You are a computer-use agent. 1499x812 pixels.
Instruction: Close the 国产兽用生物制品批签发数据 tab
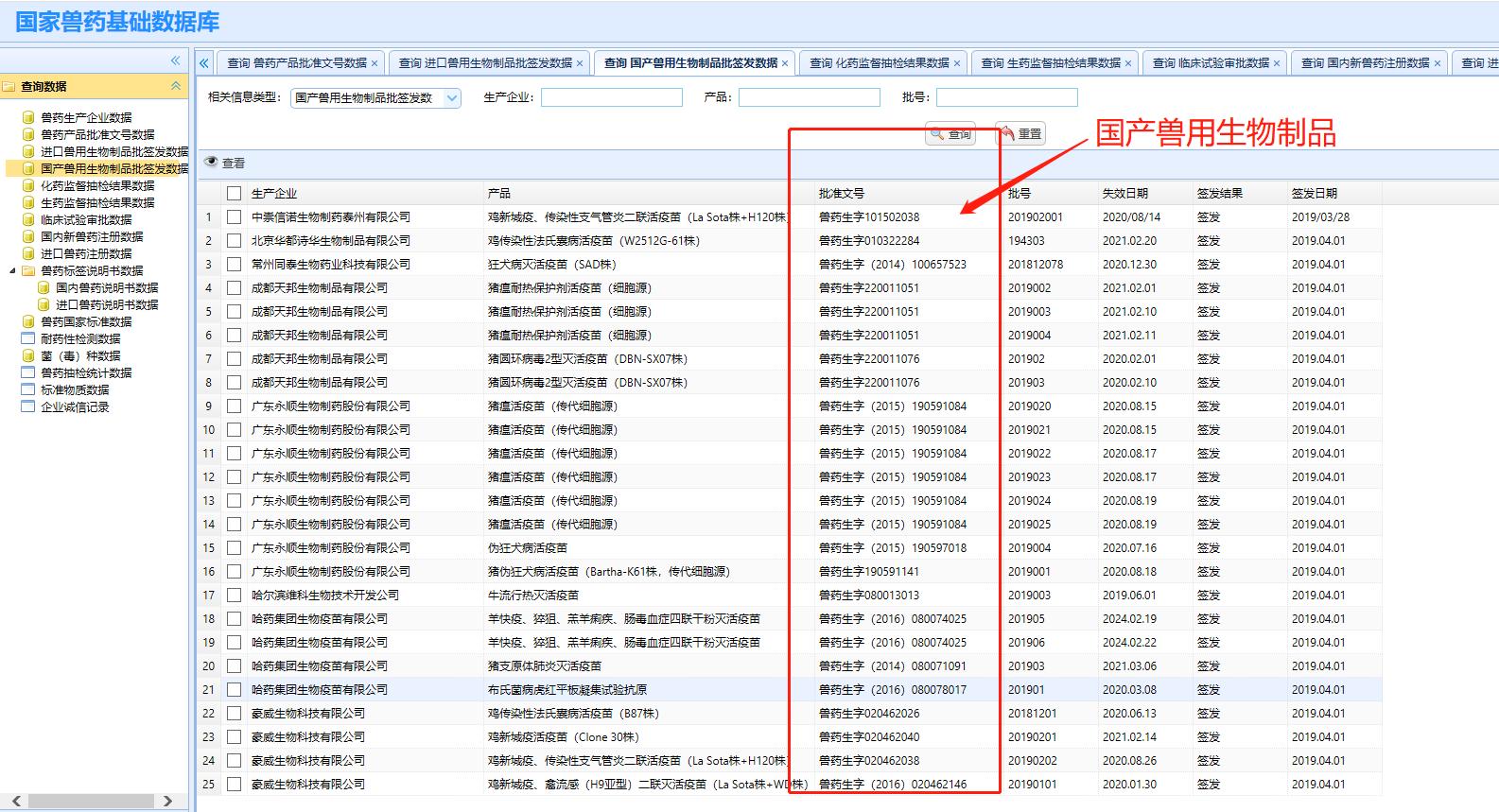pyautogui.click(x=785, y=63)
